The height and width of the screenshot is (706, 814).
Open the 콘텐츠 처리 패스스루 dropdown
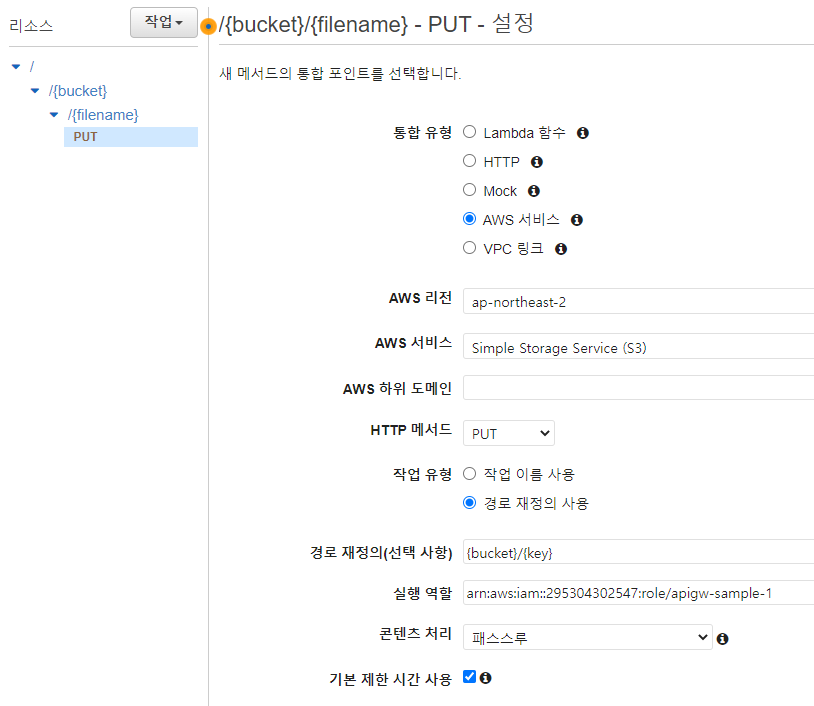coord(588,637)
